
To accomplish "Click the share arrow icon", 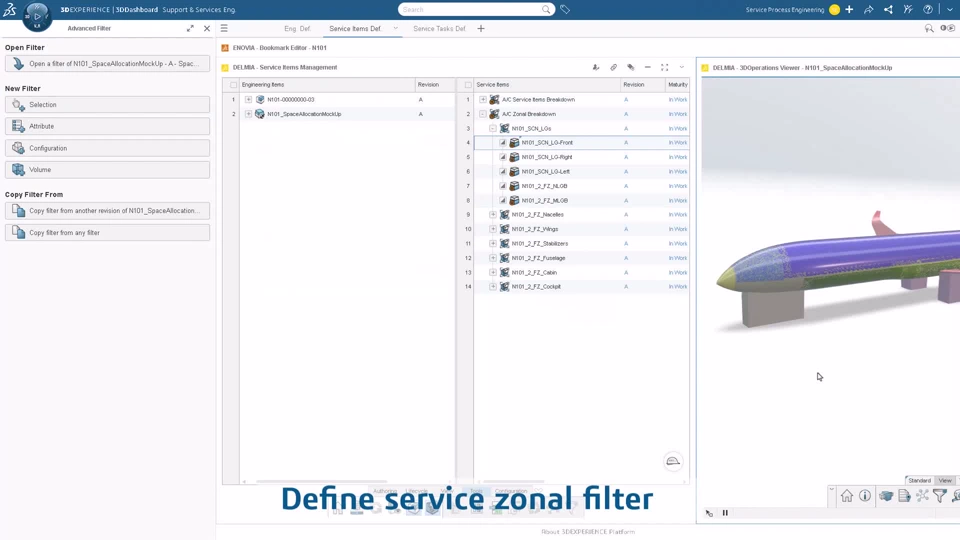I will point(868,9).
